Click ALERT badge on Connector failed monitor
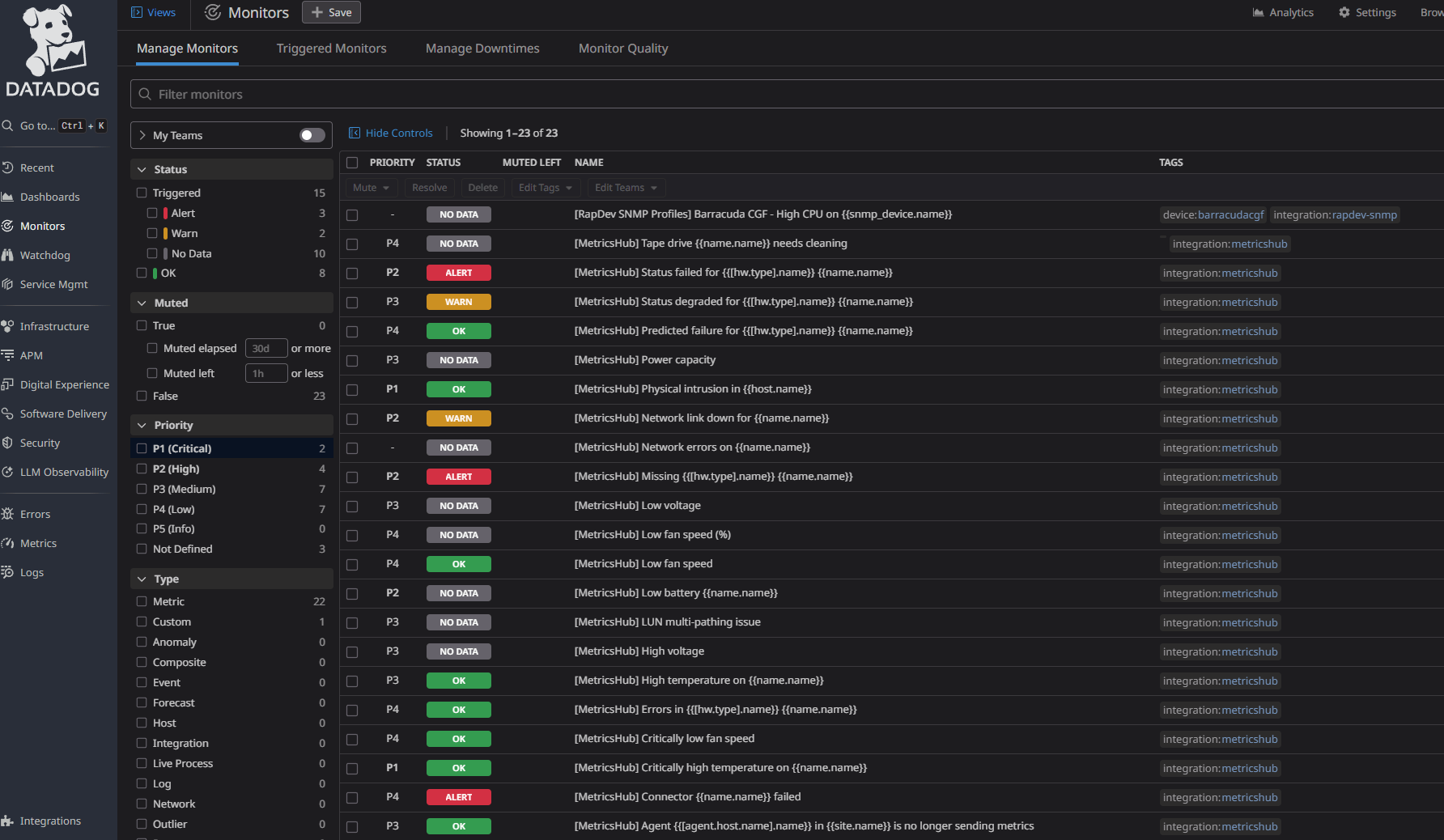This screenshot has width=1444, height=840. tap(459, 797)
